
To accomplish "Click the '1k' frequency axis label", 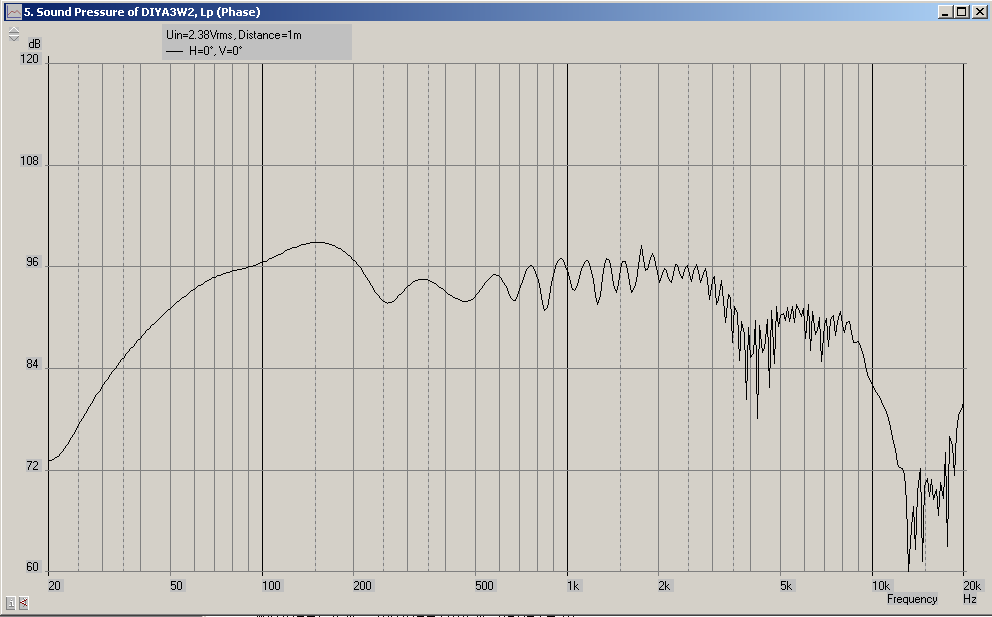I will 573,586.
